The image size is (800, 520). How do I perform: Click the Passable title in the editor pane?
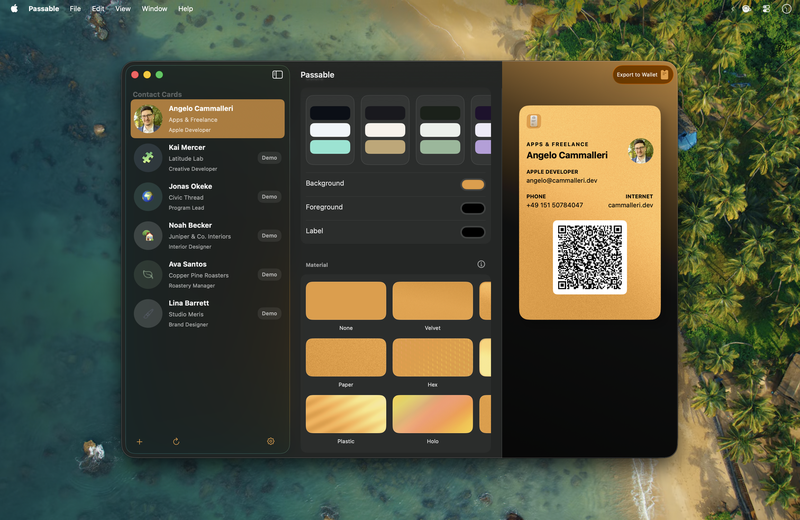317,75
